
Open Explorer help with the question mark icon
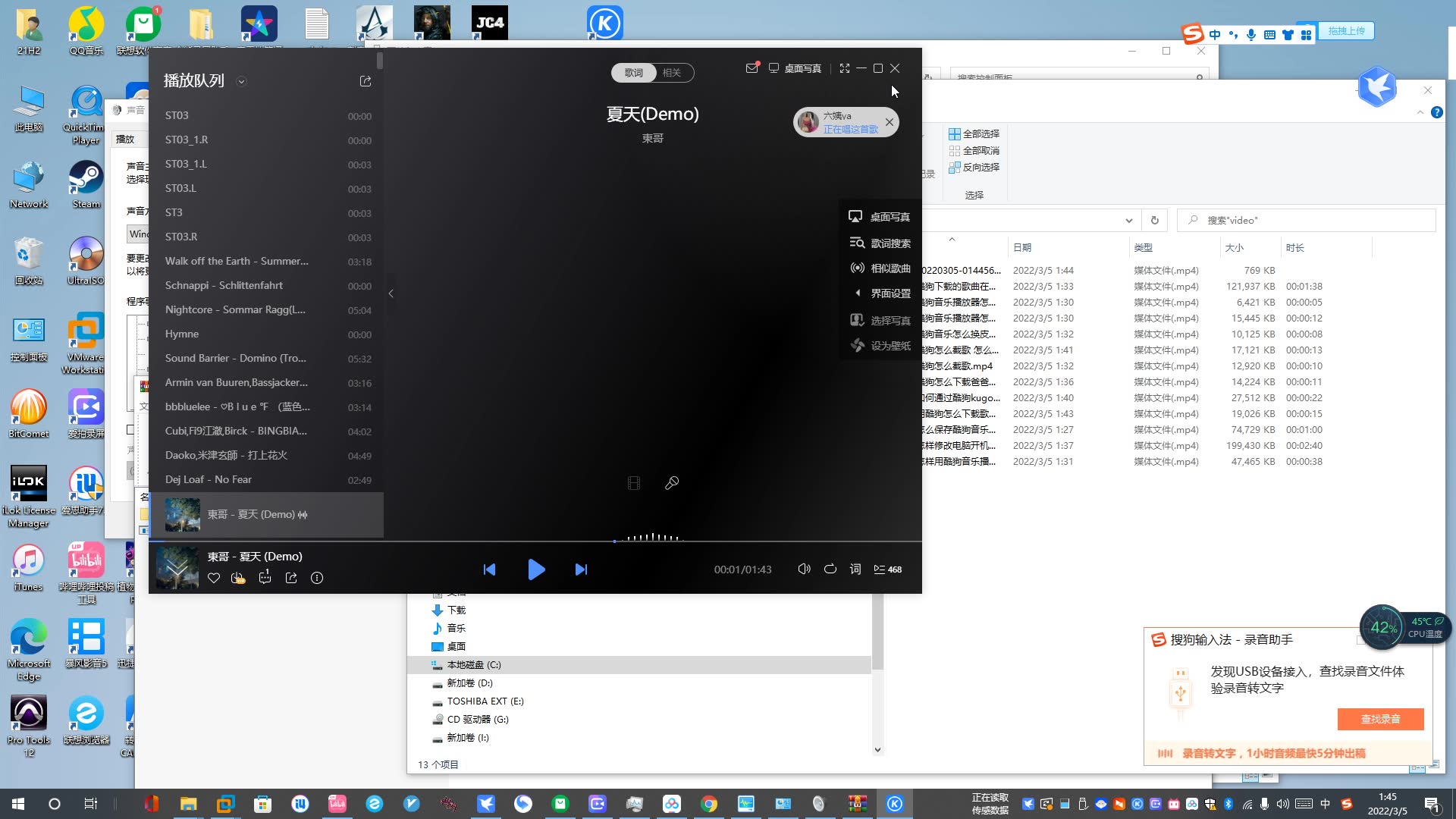(1436, 113)
